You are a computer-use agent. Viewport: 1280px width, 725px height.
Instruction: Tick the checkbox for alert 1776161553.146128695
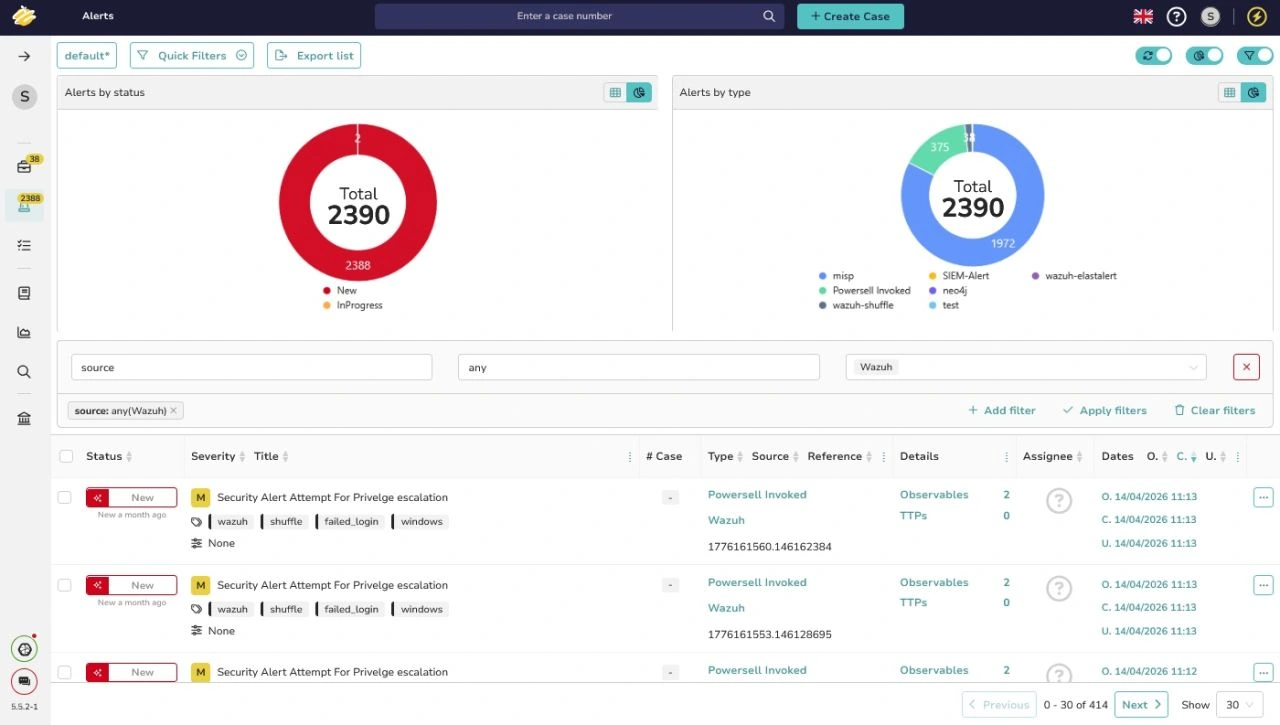click(64, 585)
